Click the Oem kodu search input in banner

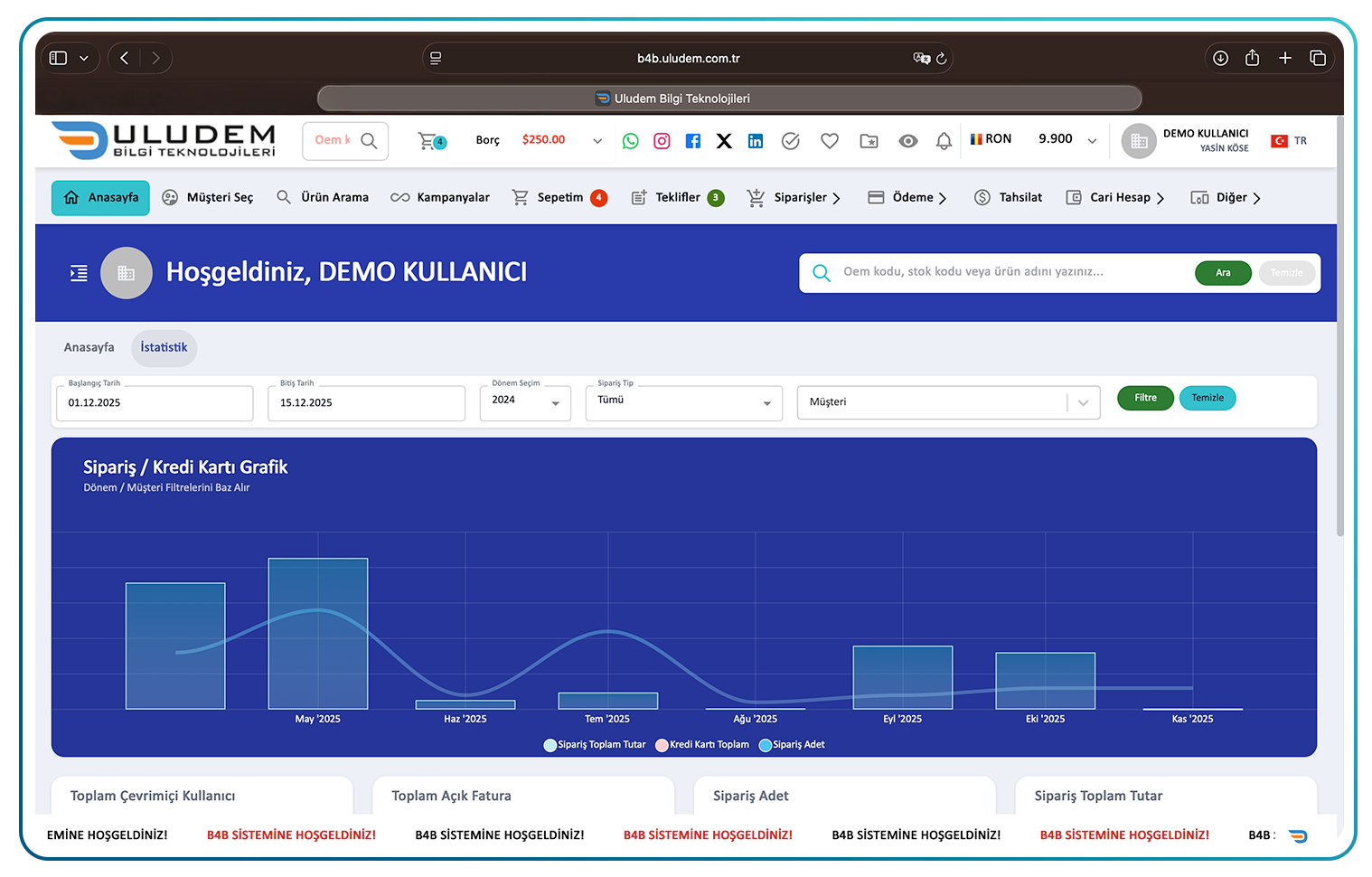tap(1012, 272)
